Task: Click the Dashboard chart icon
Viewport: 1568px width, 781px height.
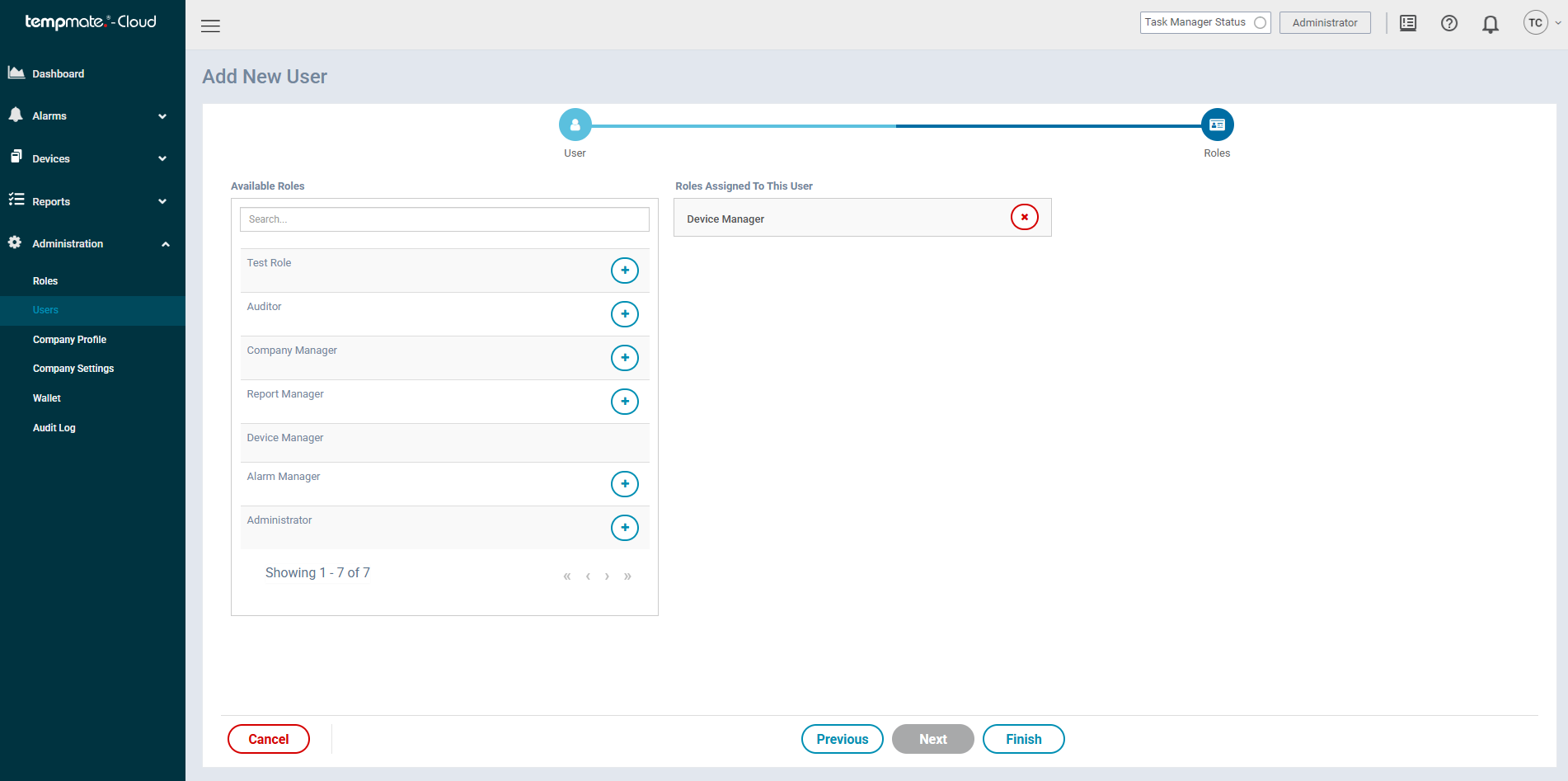Action: point(16,73)
